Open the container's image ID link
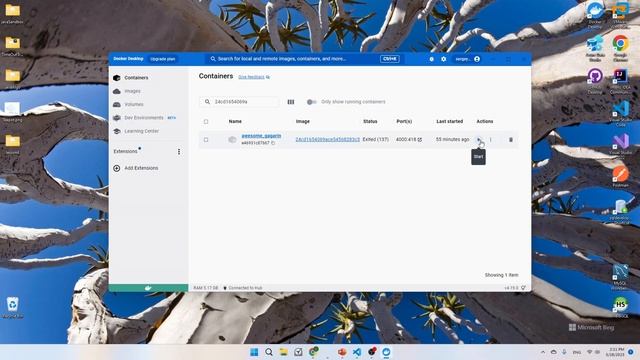This screenshot has width=640, height=360. click(x=328, y=139)
